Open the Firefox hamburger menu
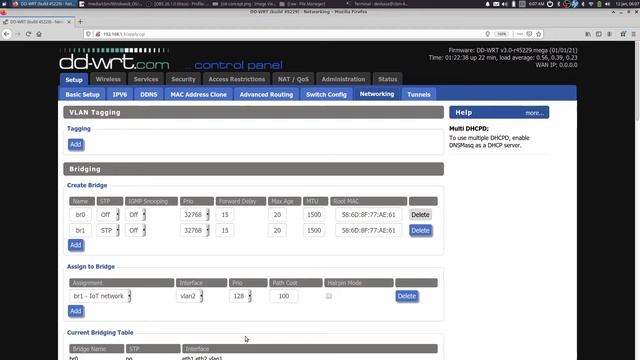The image size is (640, 360). pyautogui.click(x=634, y=34)
